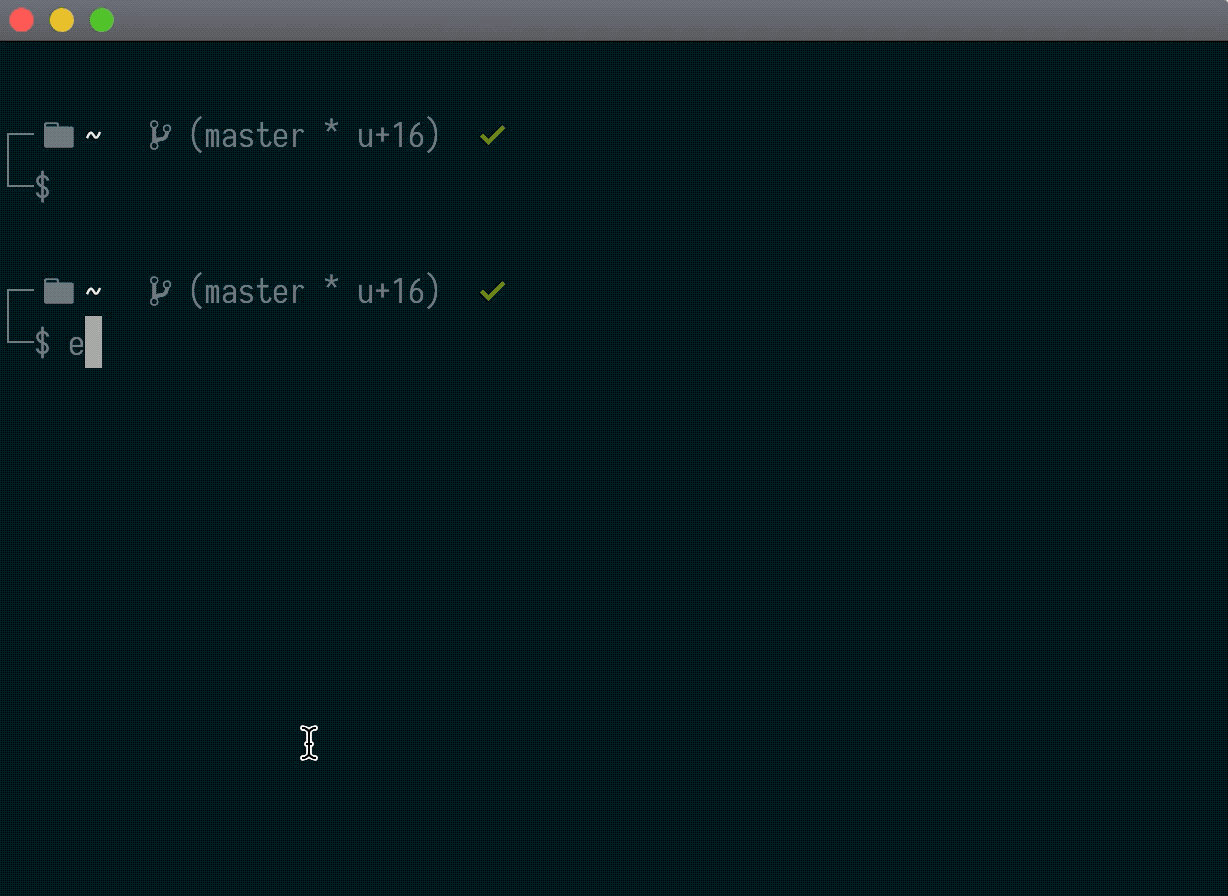Toggle the green checkmark in the second prompt

click(x=491, y=290)
